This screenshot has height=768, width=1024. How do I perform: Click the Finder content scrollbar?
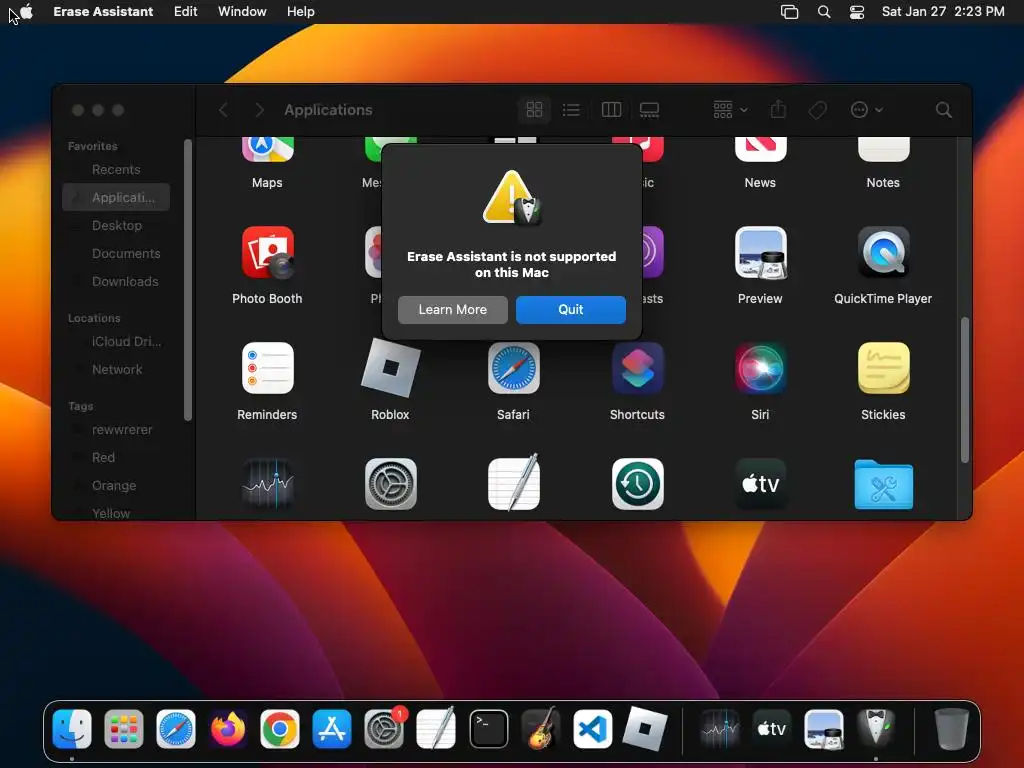965,390
